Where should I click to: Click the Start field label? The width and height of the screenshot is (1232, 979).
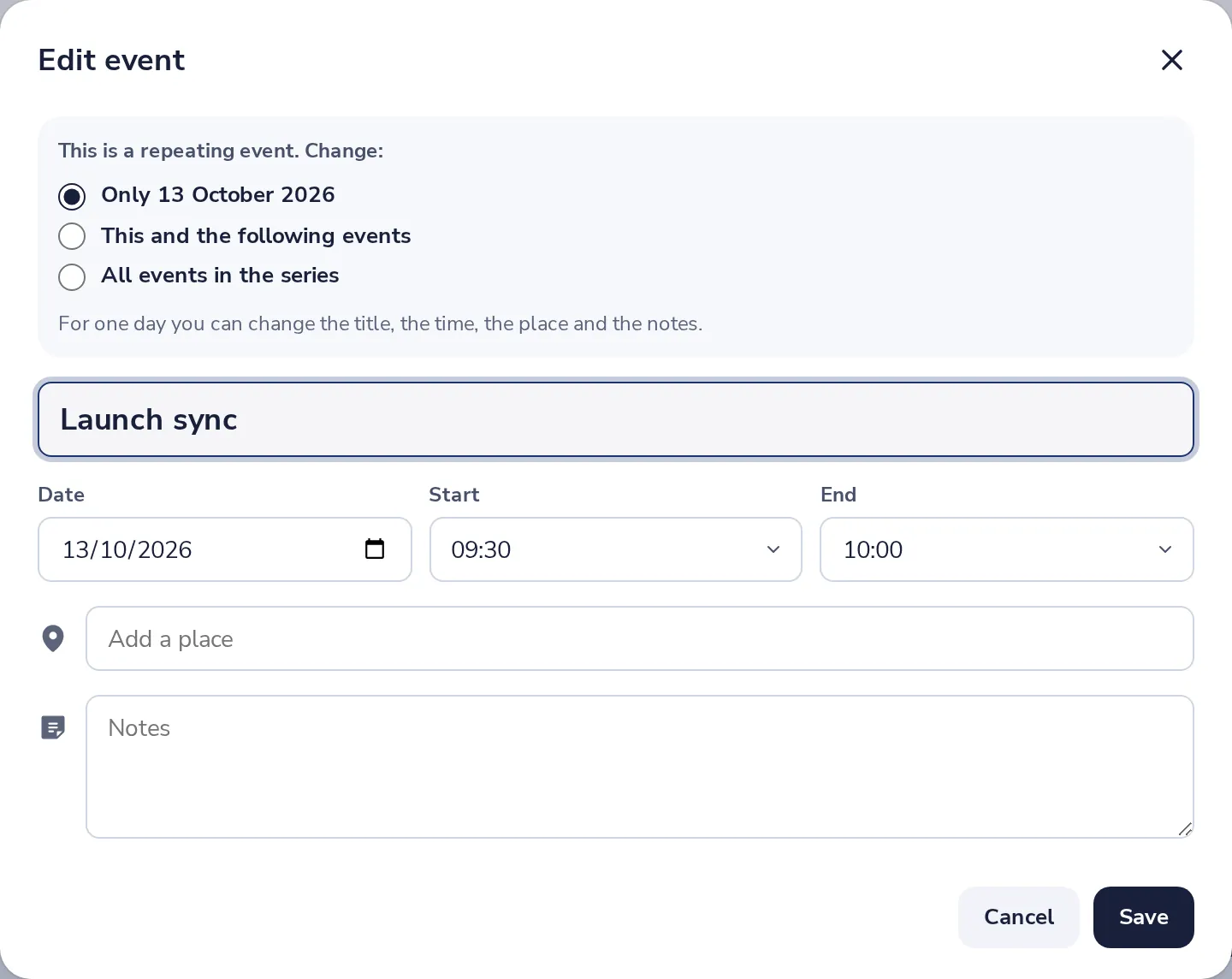pyautogui.click(x=454, y=495)
